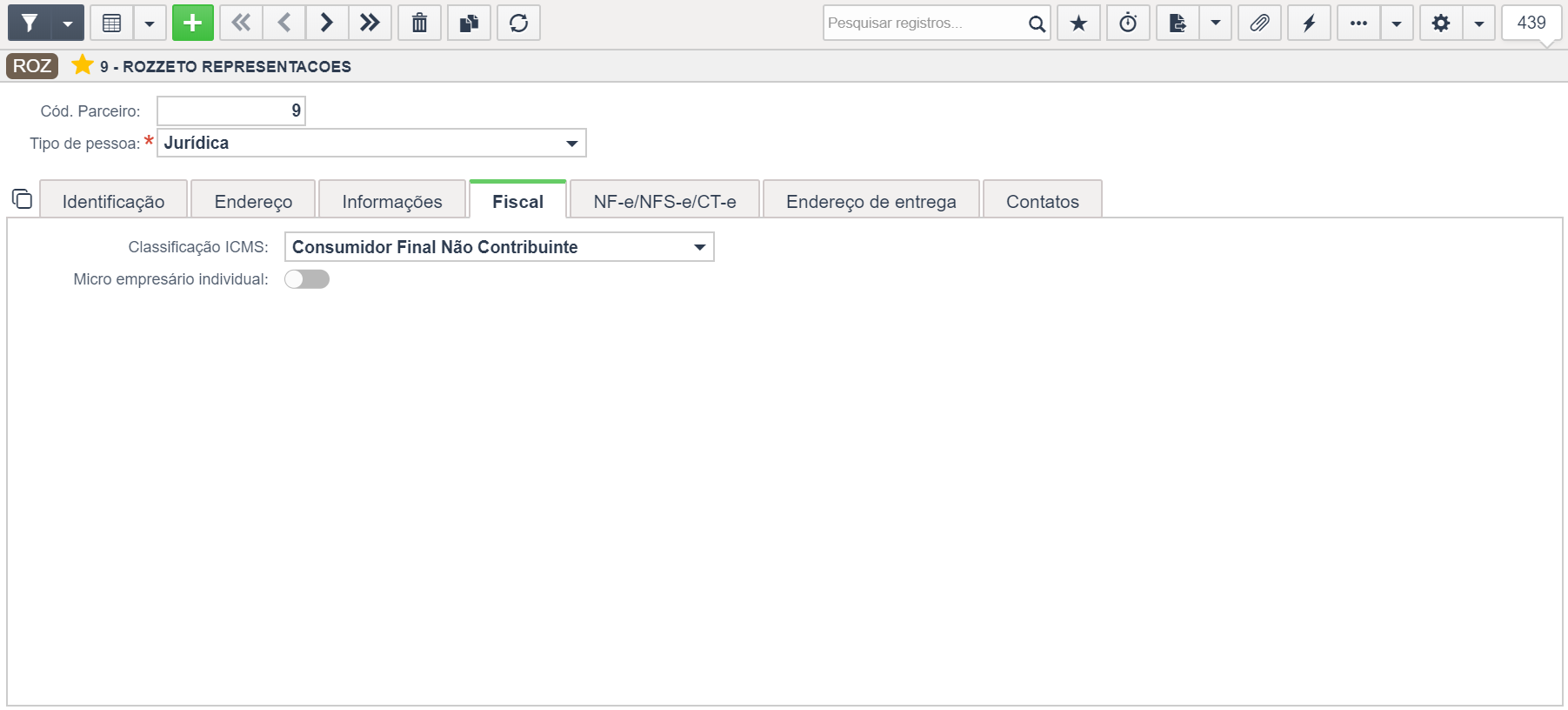This screenshot has width=1568, height=710.
Task: Toggle favorite star for Rozzeto Representacoes
Action: 82,65
